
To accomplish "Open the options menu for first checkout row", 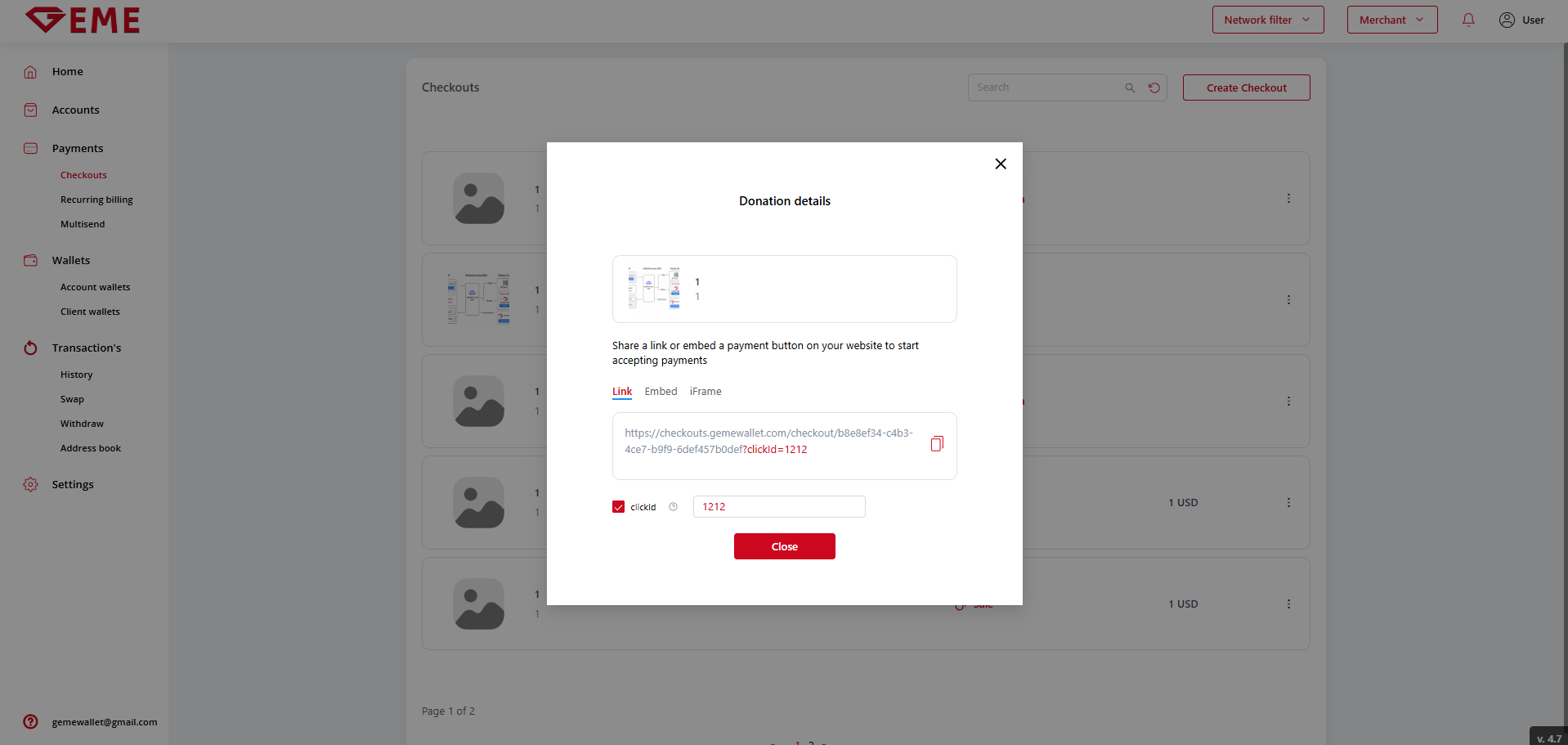I will pos(1288,199).
